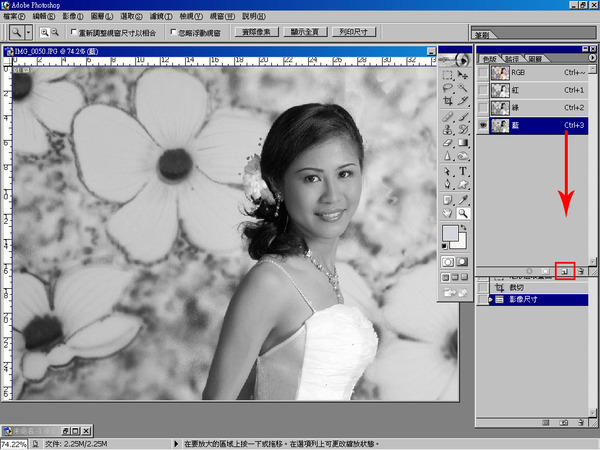The image size is (600, 450).
Task: Pick the Lasso tool
Action: pos(448,88)
